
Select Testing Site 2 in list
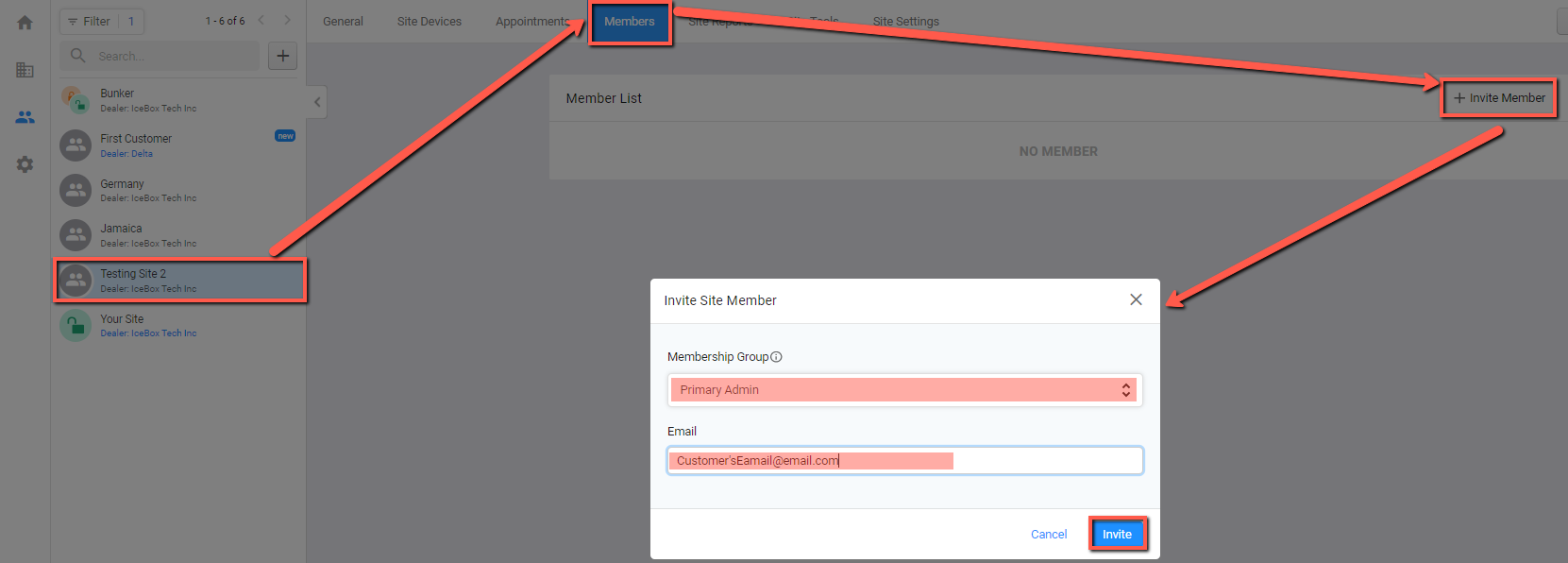point(179,281)
